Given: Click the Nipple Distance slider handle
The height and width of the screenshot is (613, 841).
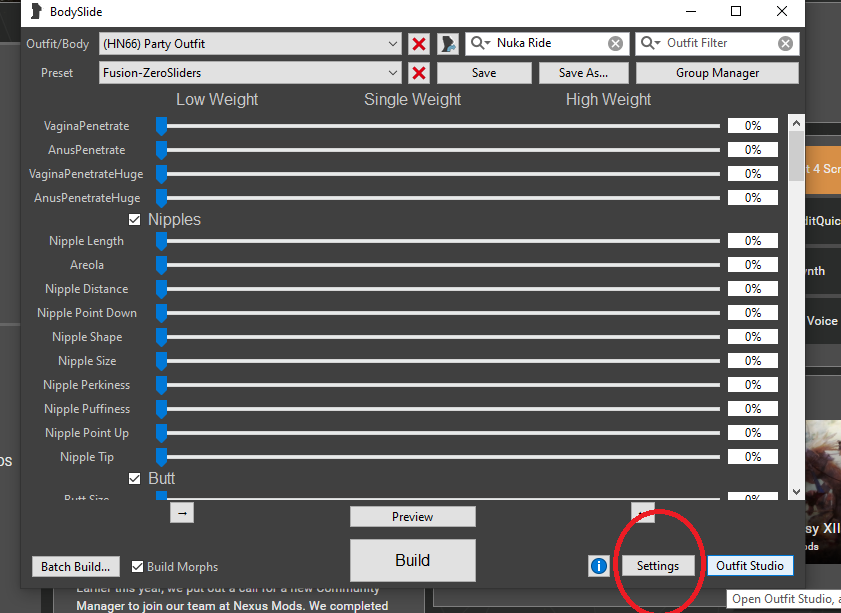Looking at the screenshot, I should (x=161, y=290).
